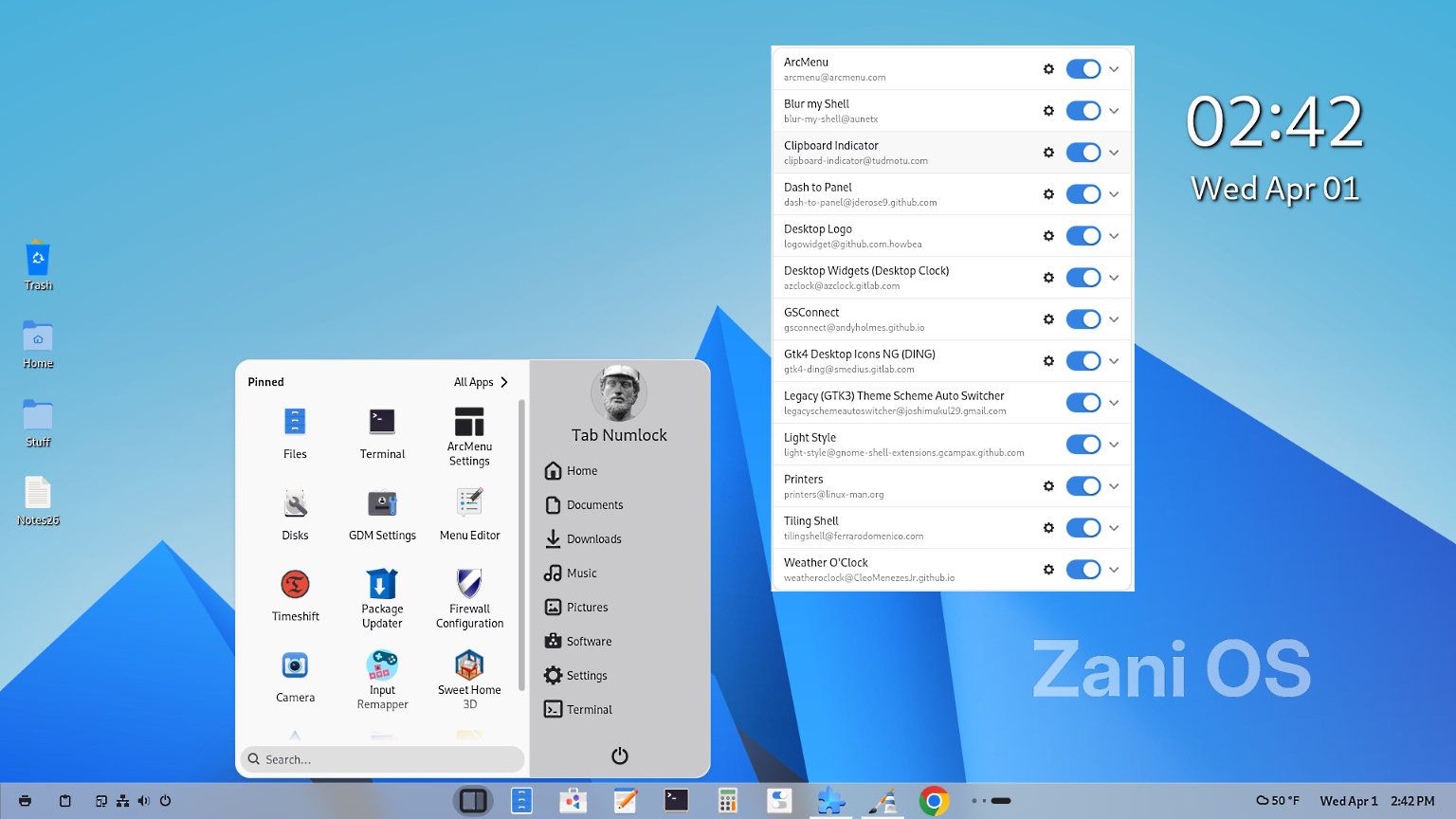The image size is (1456, 819).
Task: Launch Sweet Home 3D
Action: (x=469, y=679)
